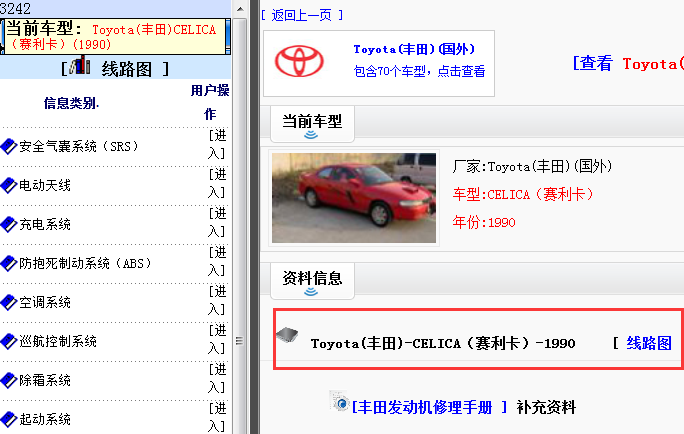This screenshot has width=684, height=434.
Task: Click the 车型:CELICA（赛利卡） text
Action: [523, 194]
